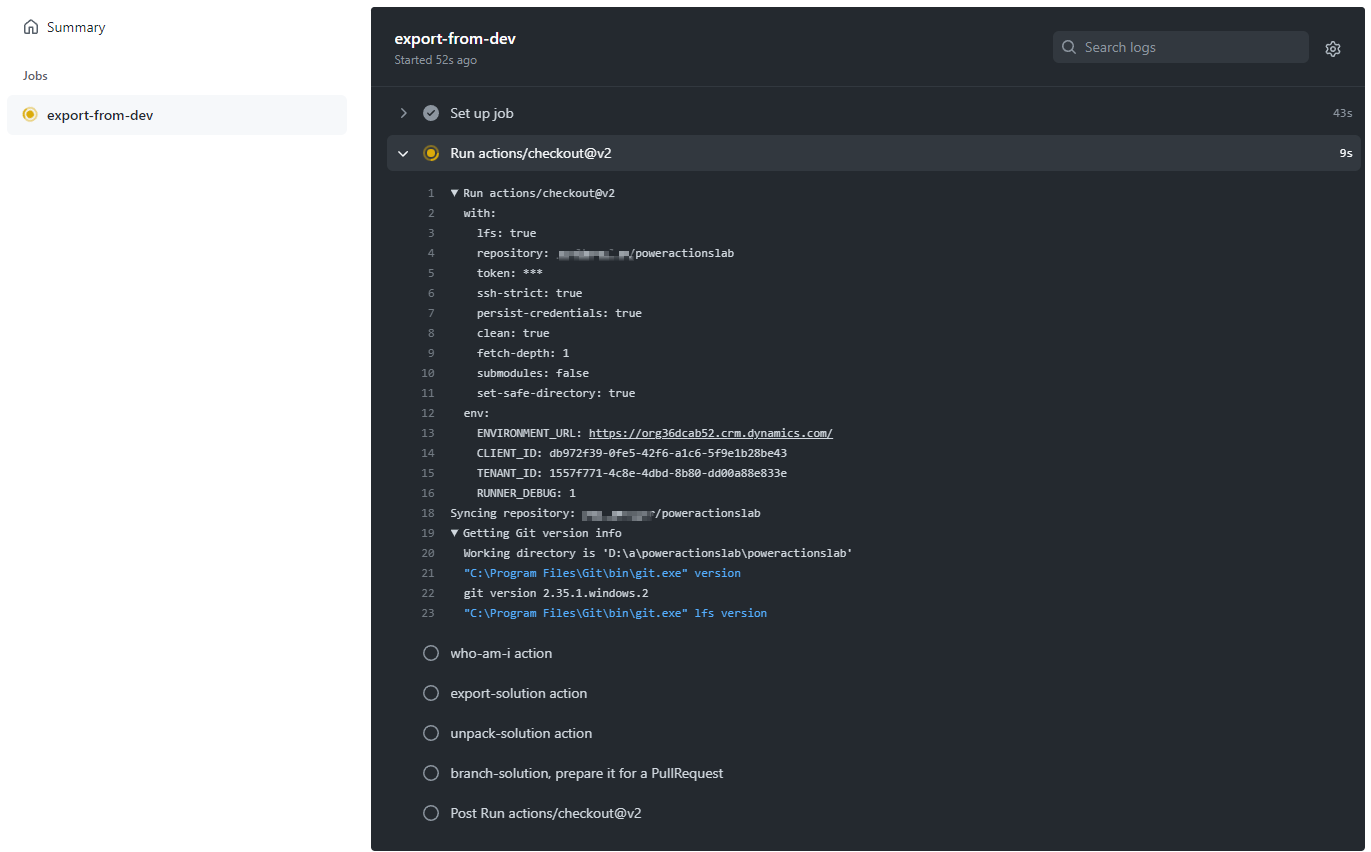
Task: Click the pending circle on Post Run actions/checkout@v2
Action: (430, 813)
